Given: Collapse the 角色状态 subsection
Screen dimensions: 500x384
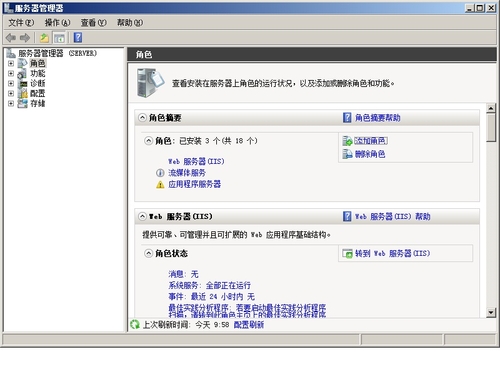Looking at the screenshot, I should (x=148, y=253).
